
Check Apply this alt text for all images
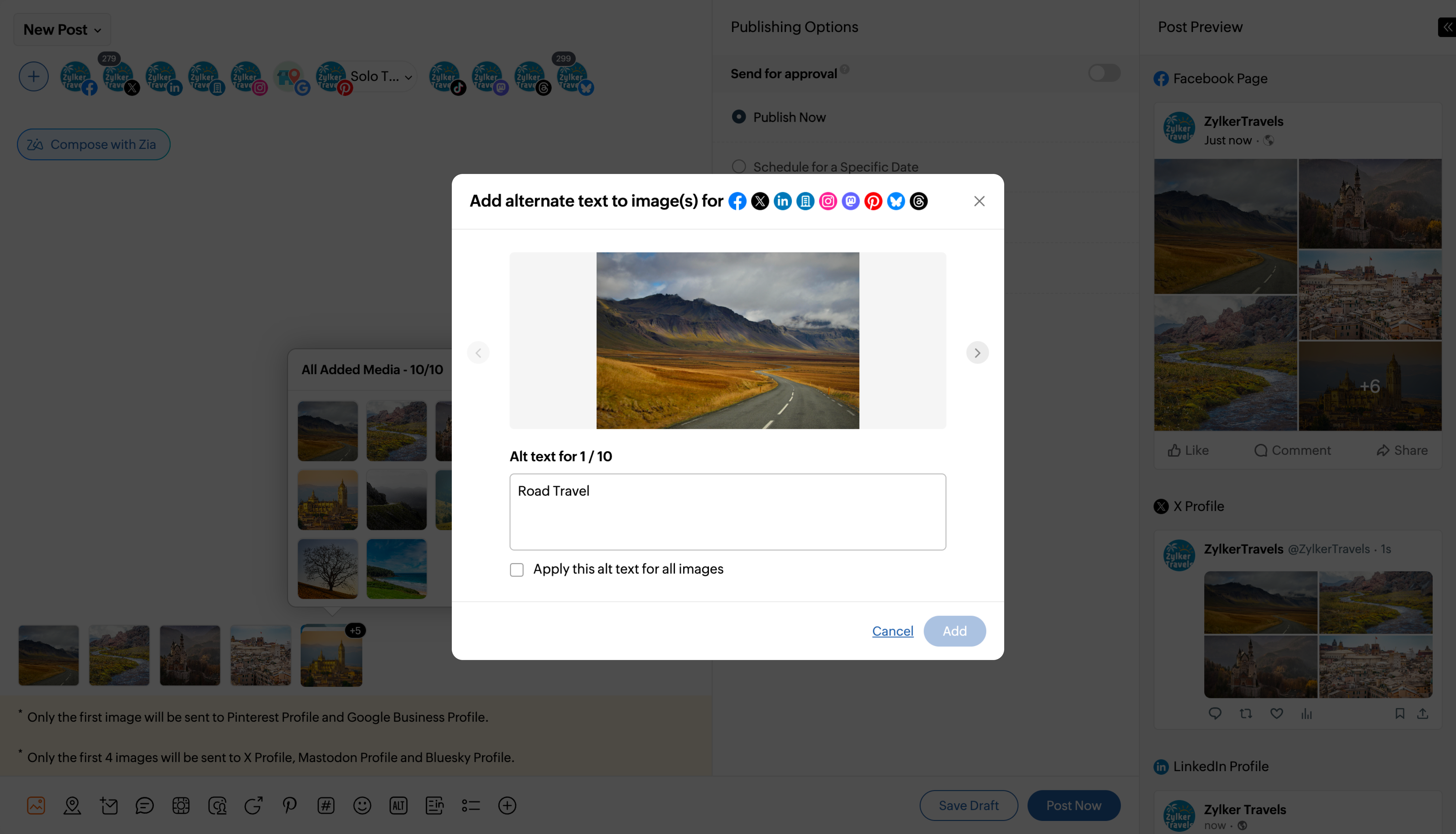517,570
